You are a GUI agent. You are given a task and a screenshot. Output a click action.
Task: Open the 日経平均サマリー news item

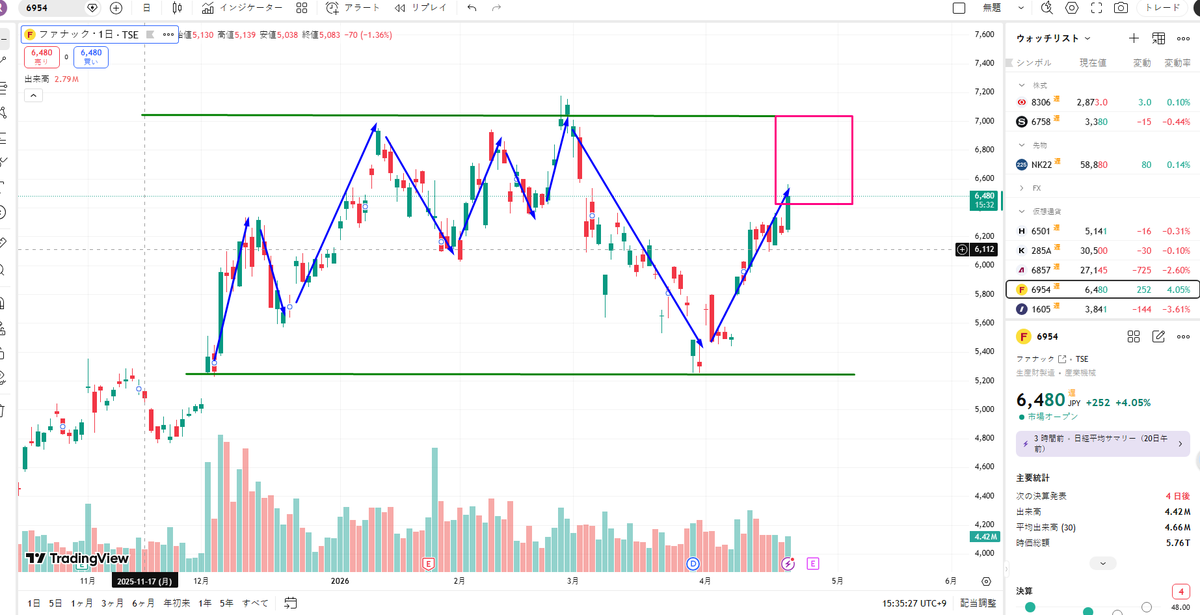click(x=1103, y=443)
